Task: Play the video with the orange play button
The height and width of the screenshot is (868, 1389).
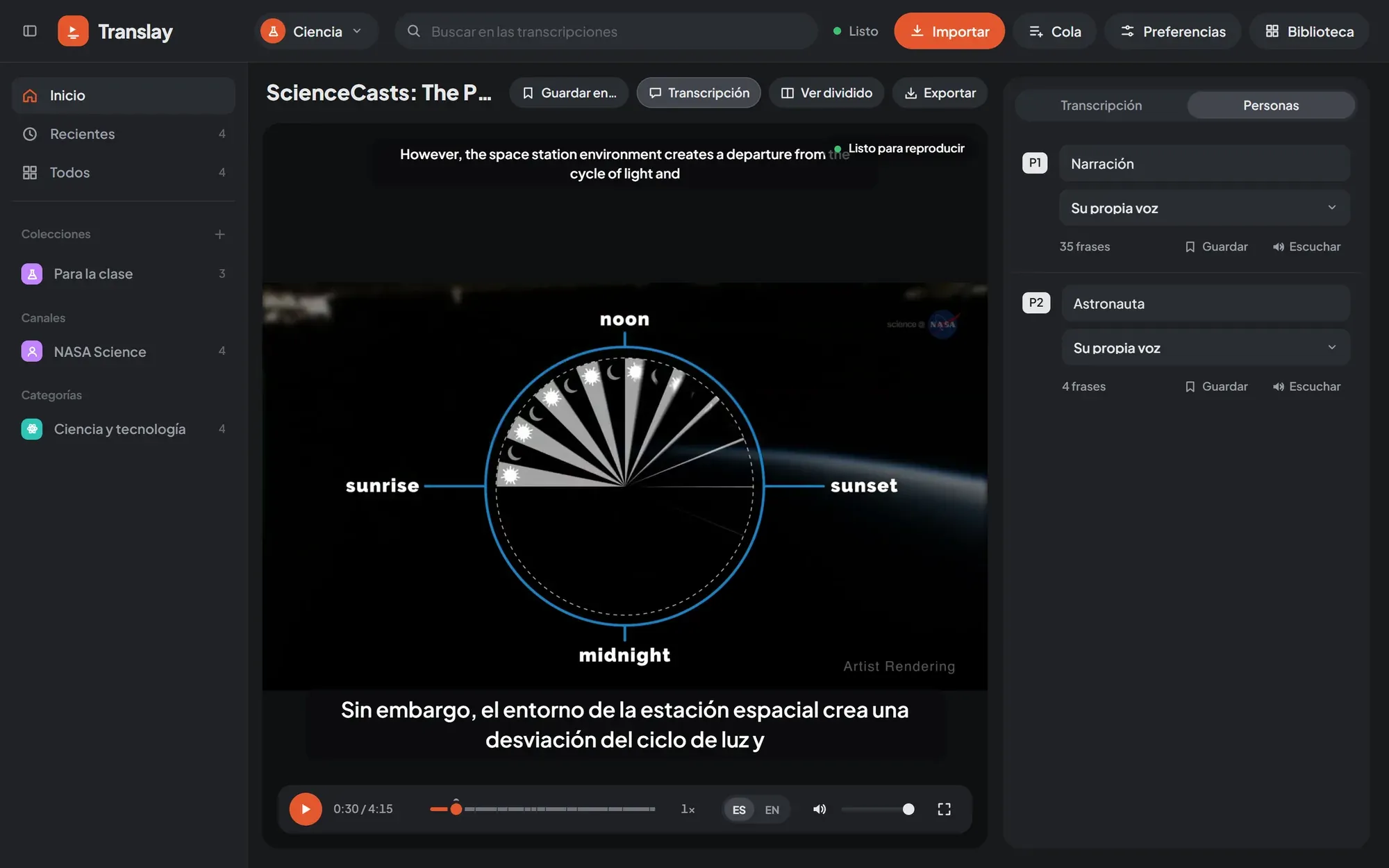Action: tap(306, 809)
